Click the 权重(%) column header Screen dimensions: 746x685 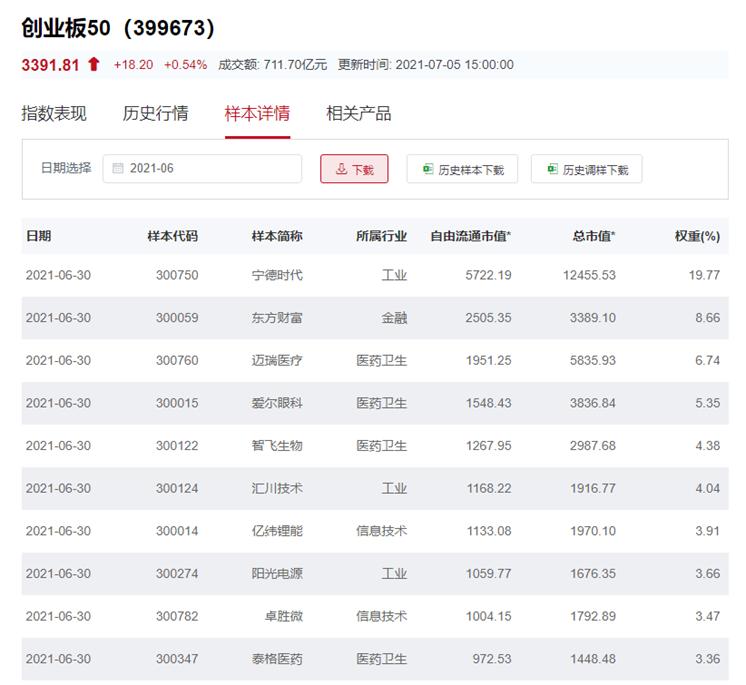click(697, 235)
